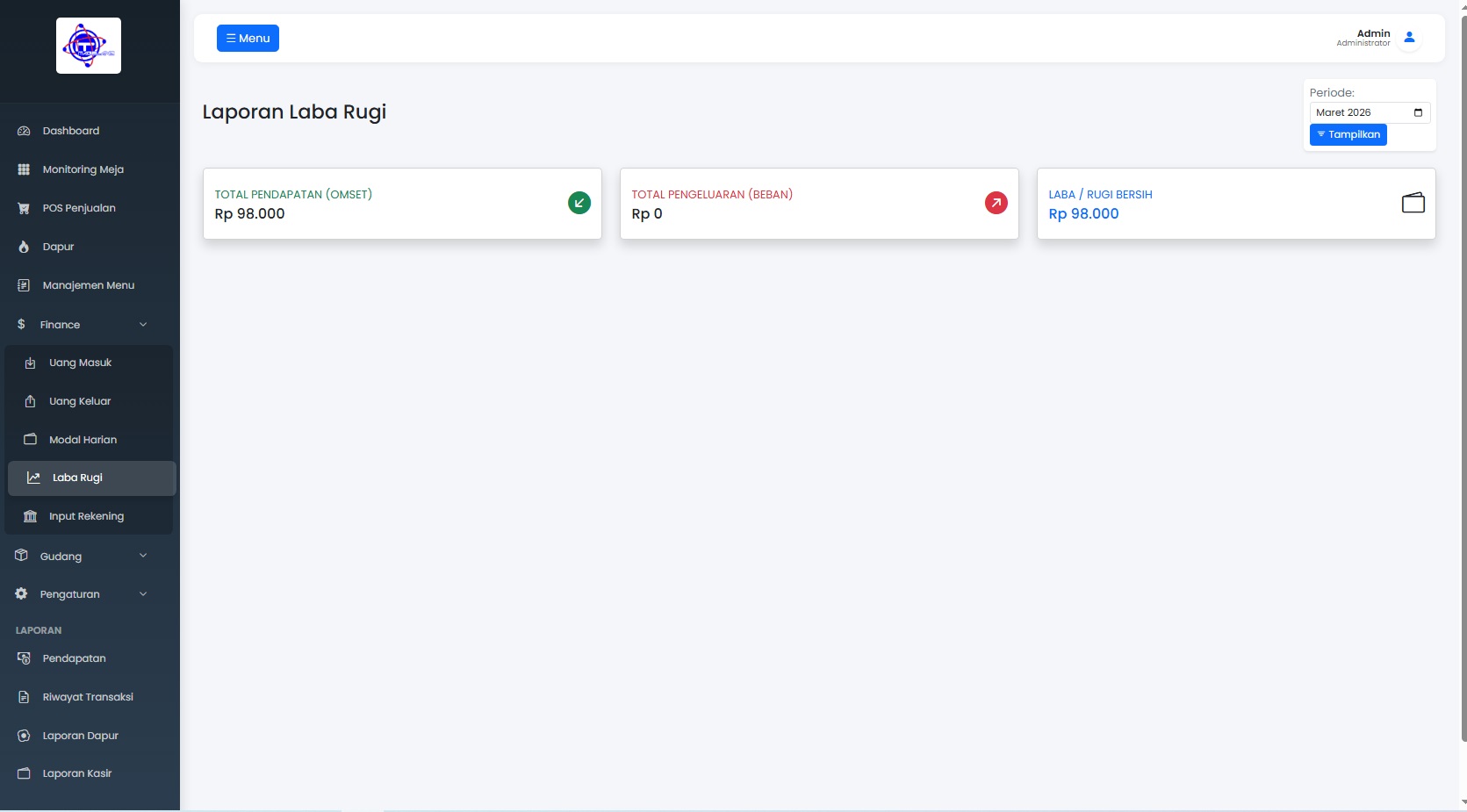The height and width of the screenshot is (812, 1467).
Task: Click the red expense arrow icon
Action: 996,203
